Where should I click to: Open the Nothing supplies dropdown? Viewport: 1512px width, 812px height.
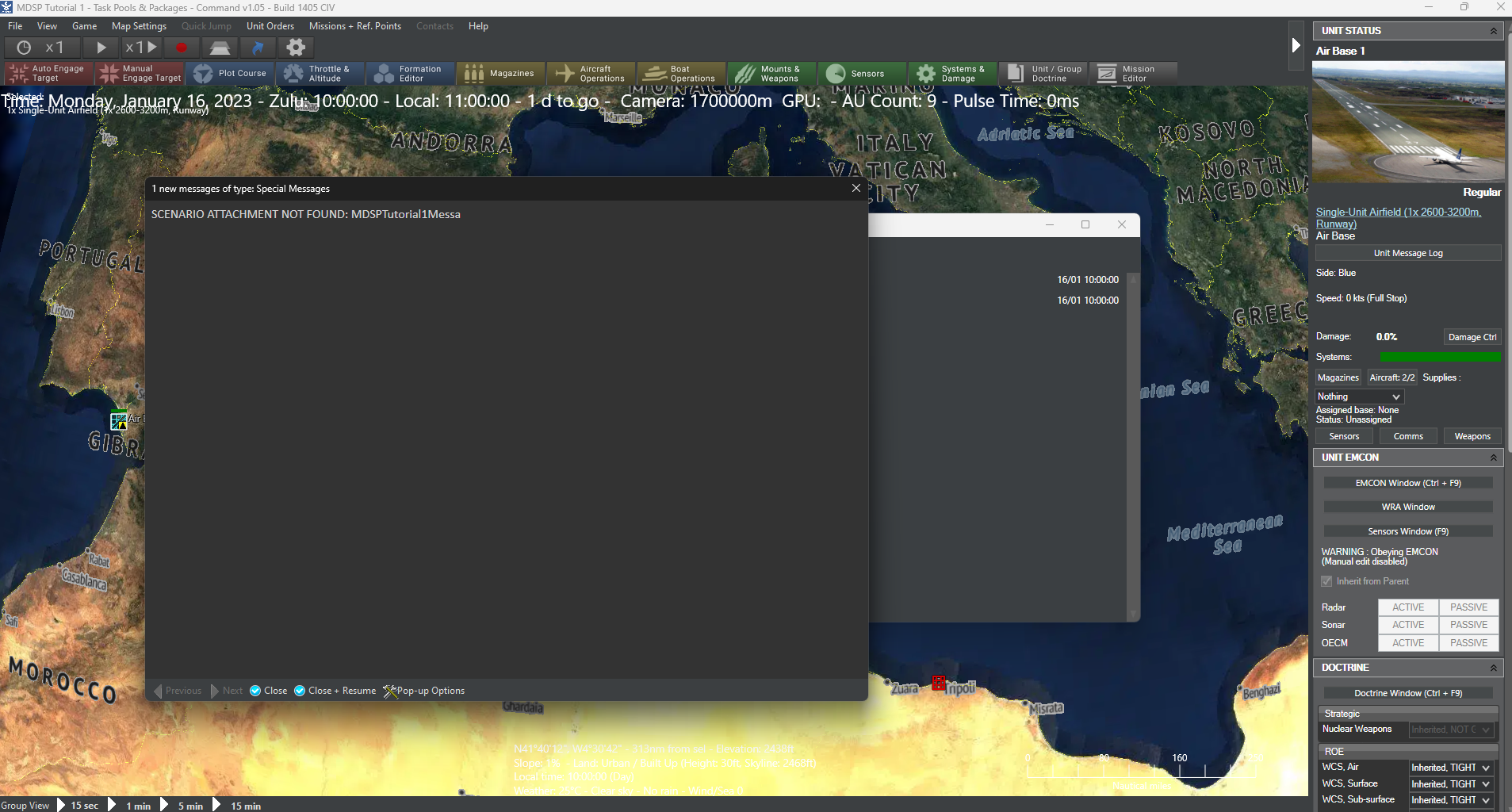(1357, 396)
